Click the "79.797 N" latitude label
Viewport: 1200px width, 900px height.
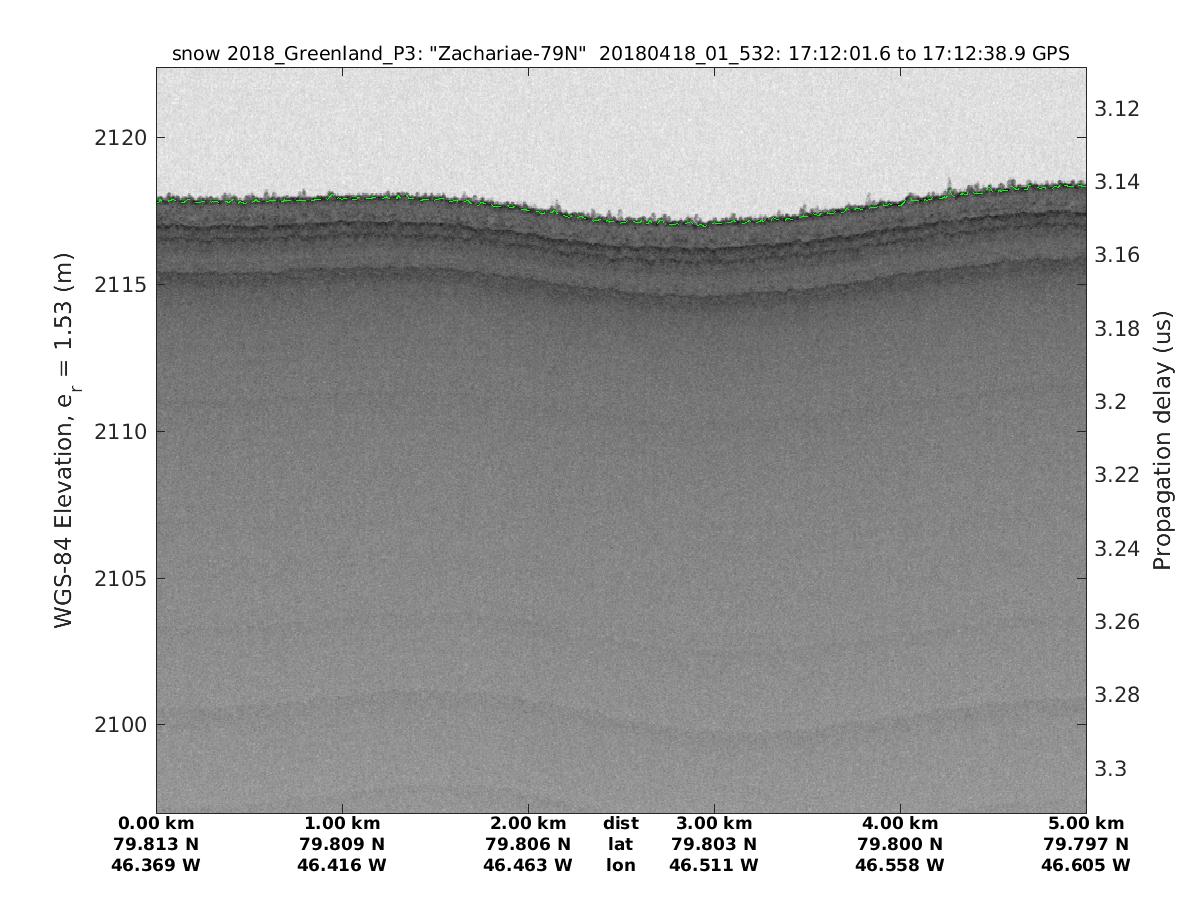[1086, 844]
